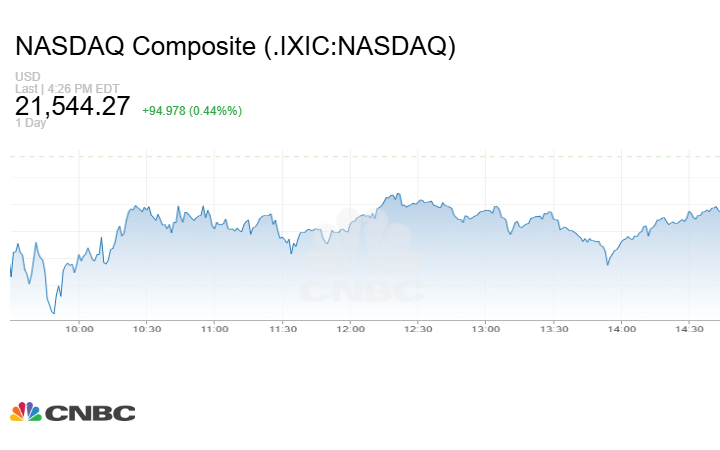Click the Last 4:26 PM EDT timestamp

[x=53, y=88]
